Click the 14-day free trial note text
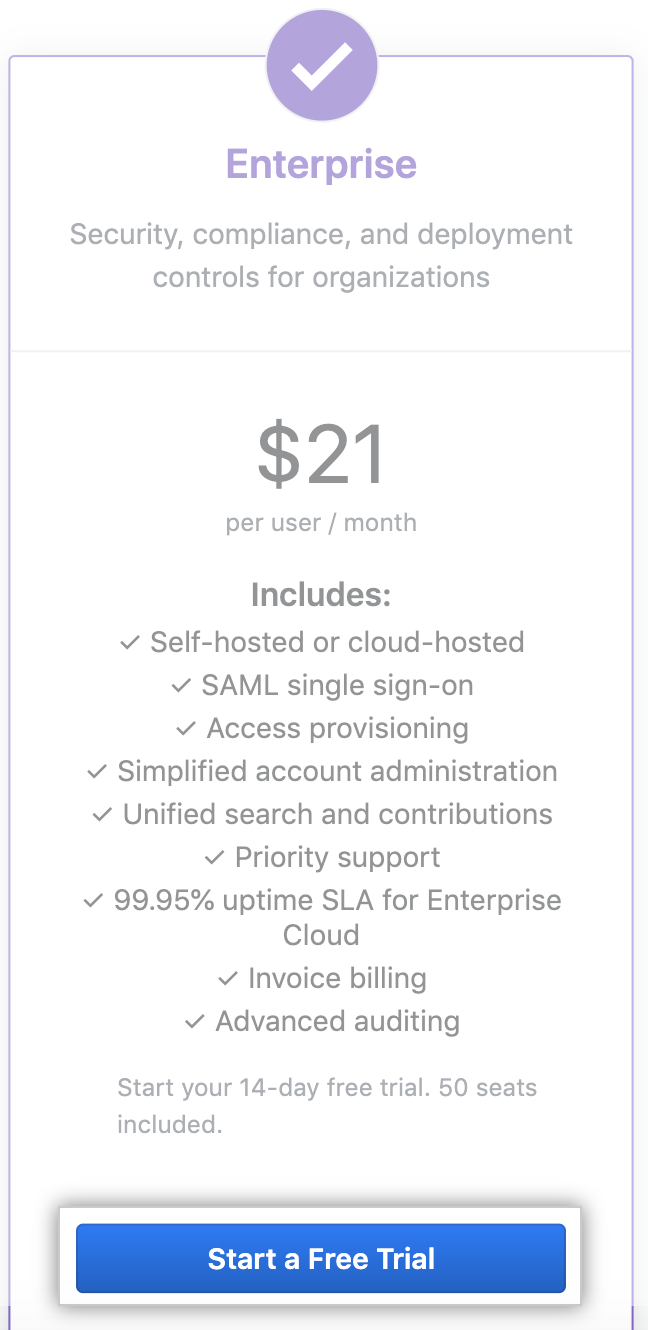This screenshot has width=648, height=1330. 327,1105
